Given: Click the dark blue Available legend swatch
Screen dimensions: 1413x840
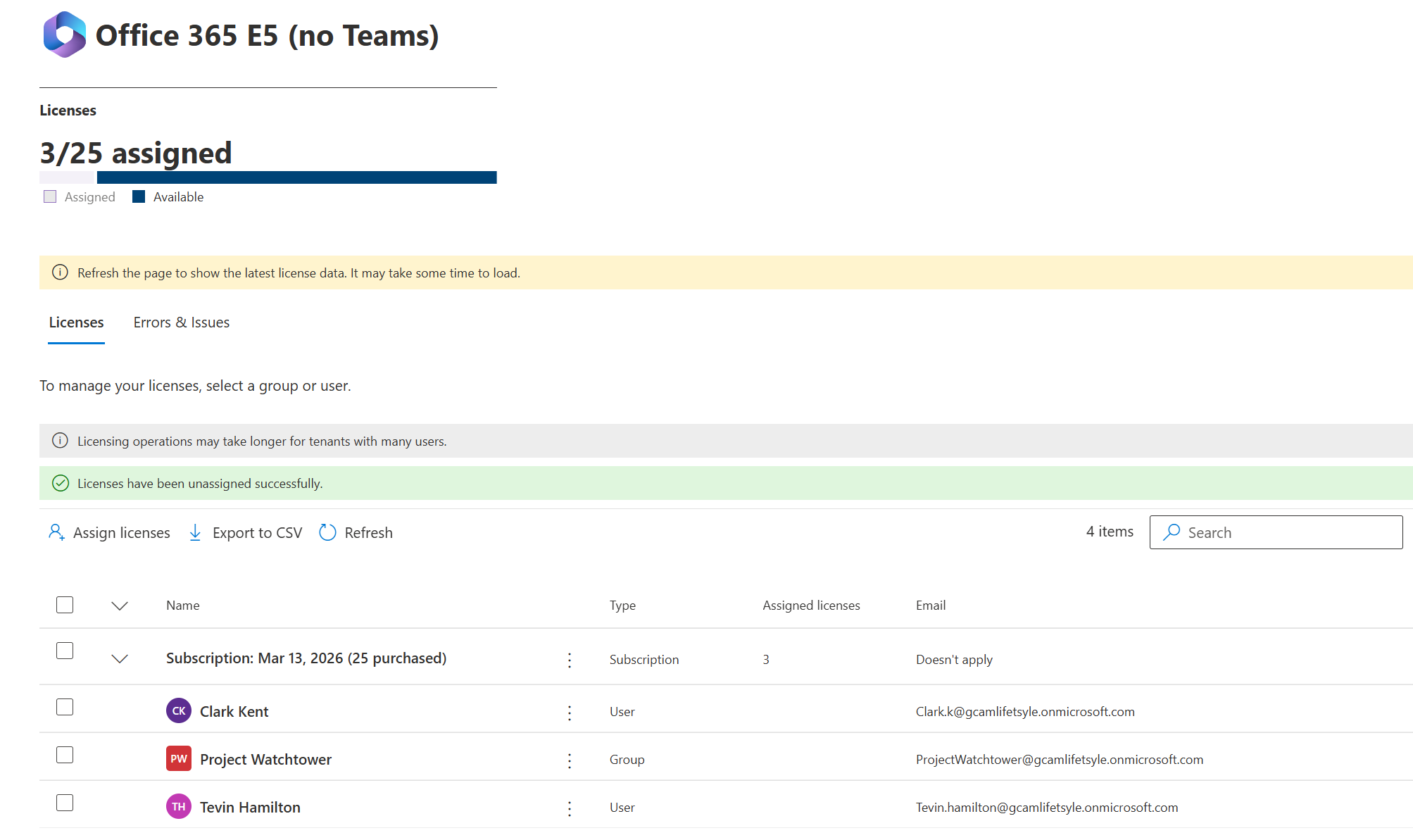Looking at the screenshot, I should click(x=139, y=197).
